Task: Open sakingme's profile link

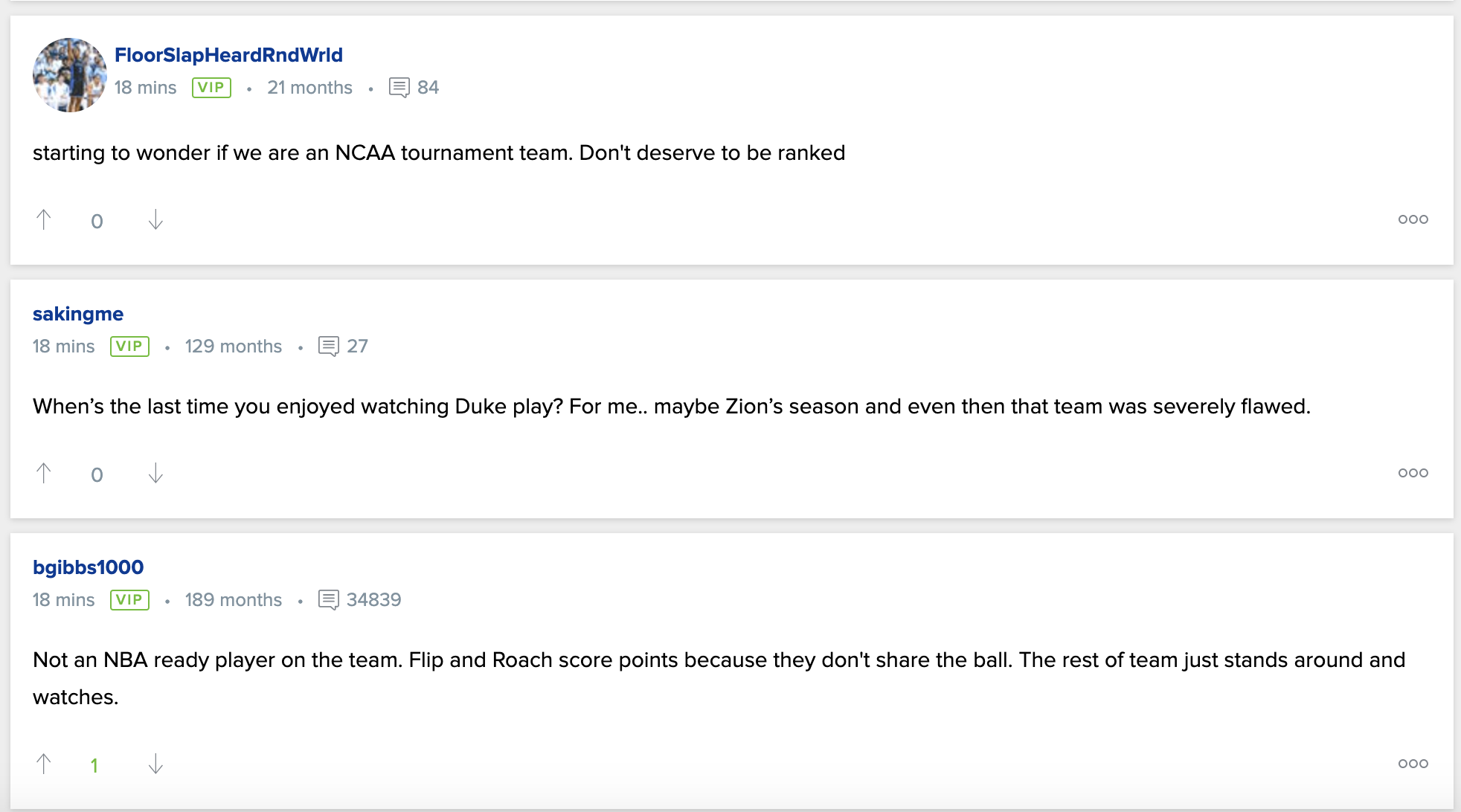Action: click(x=78, y=314)
